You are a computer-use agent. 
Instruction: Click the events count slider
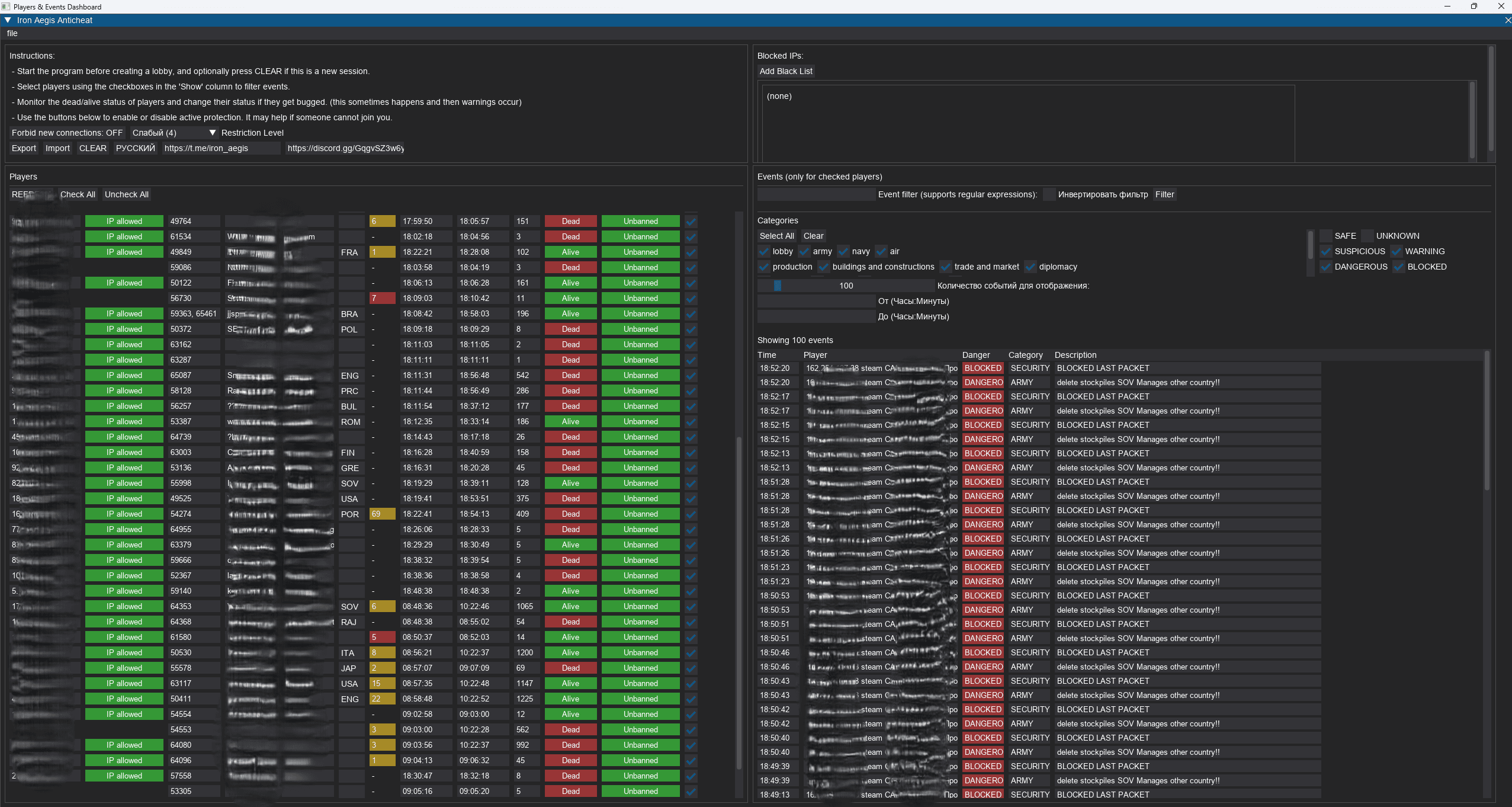point(846,286)
